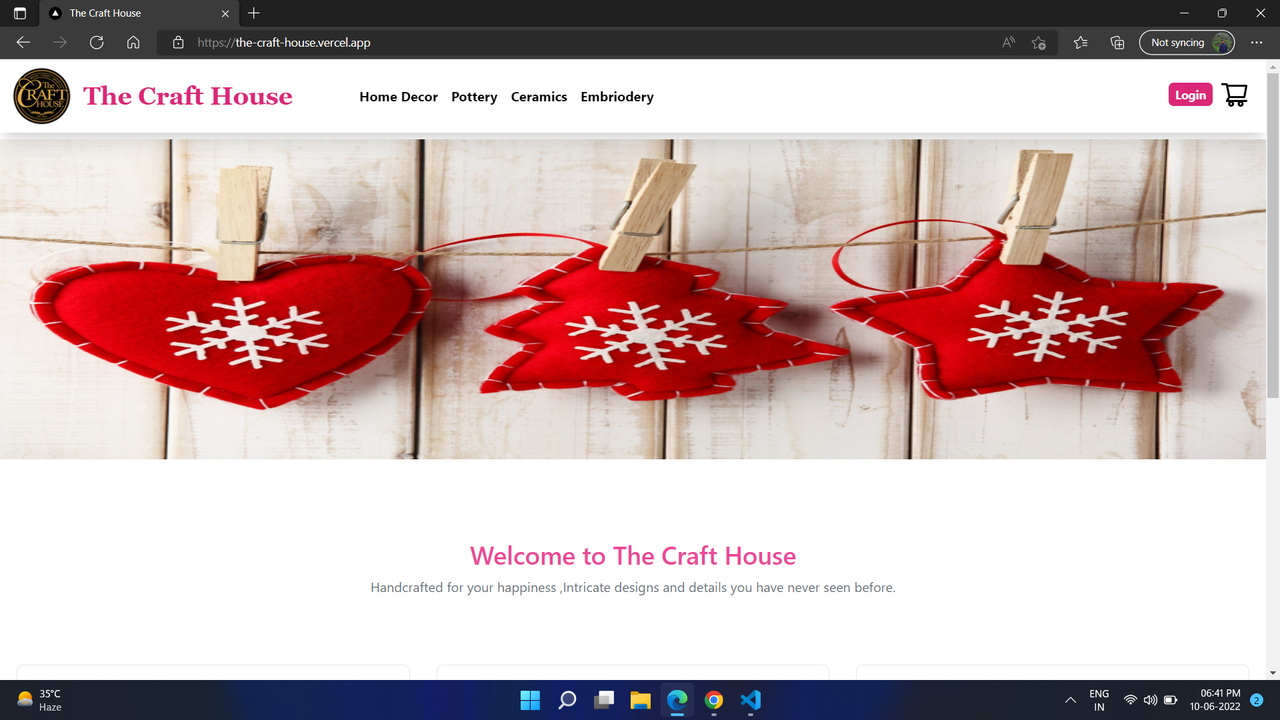Viewport: 1280px width, 720px height.
Task: Click the page vertical scrollbar thumb
Action: coord(1273,235)
